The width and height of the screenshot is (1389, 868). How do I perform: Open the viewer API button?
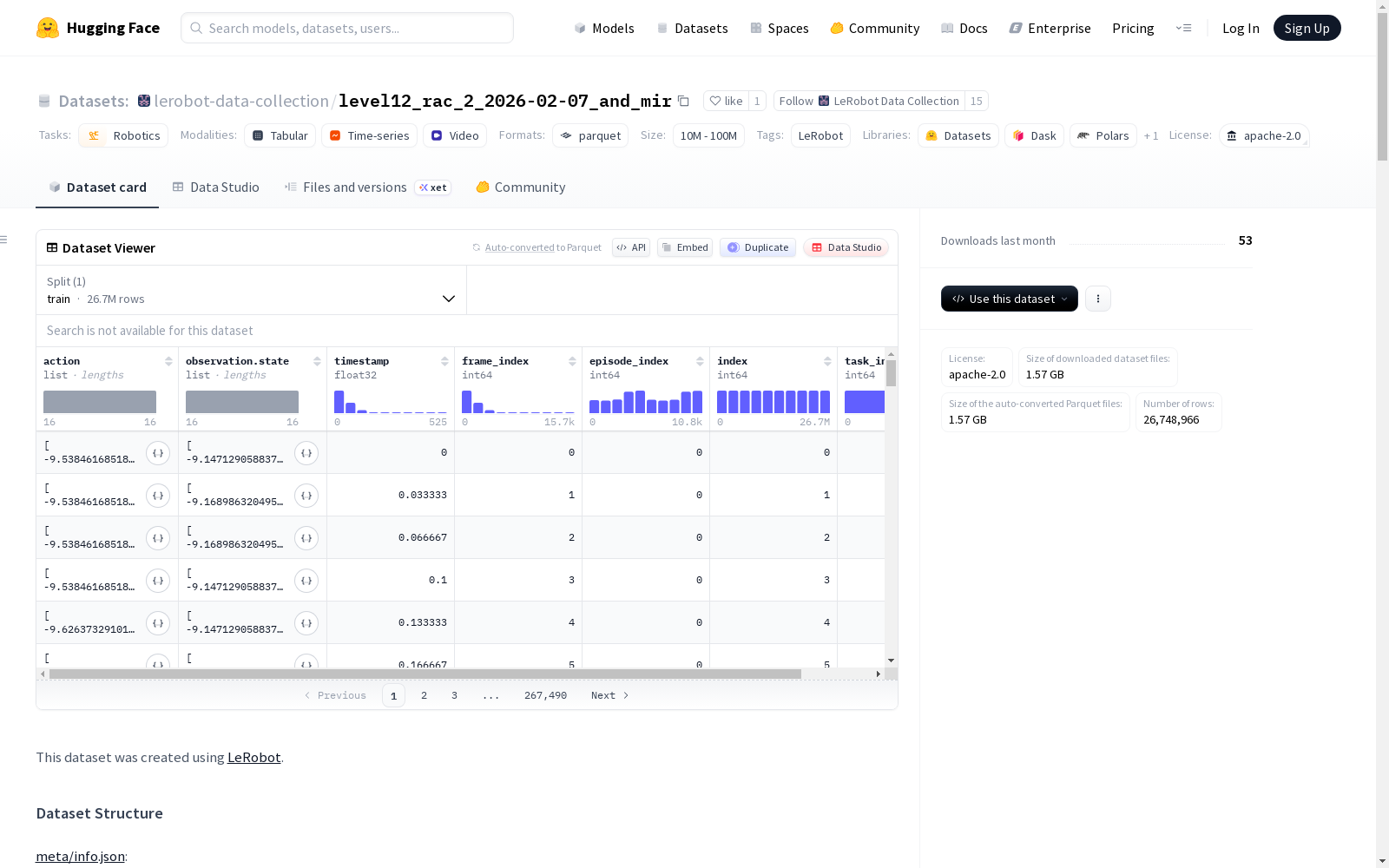point(631,247)
